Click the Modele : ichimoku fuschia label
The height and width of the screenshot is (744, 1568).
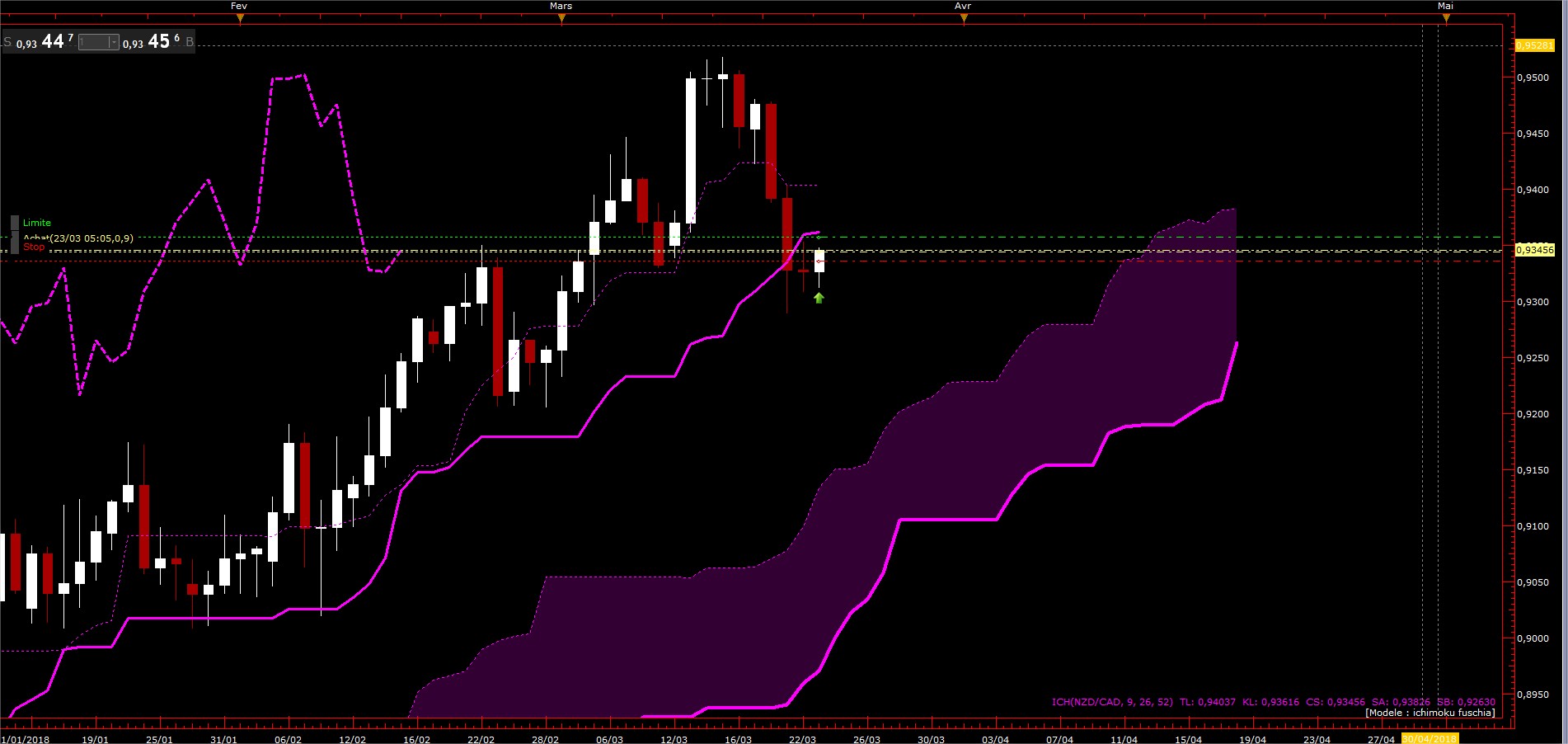click(1430, 713)
